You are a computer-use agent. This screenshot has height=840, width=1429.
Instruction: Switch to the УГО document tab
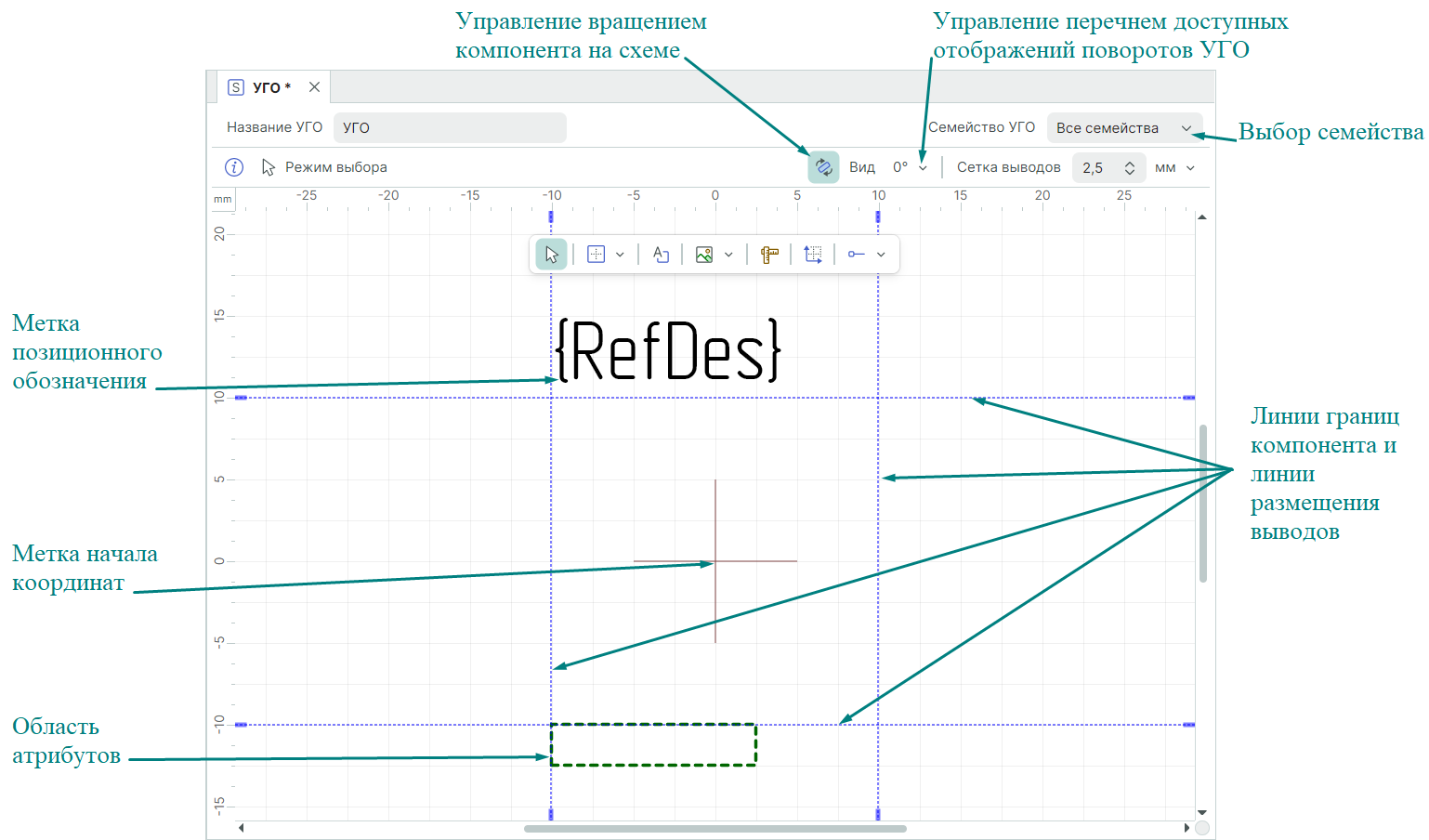pyautogui.click(x=265, y=87)
